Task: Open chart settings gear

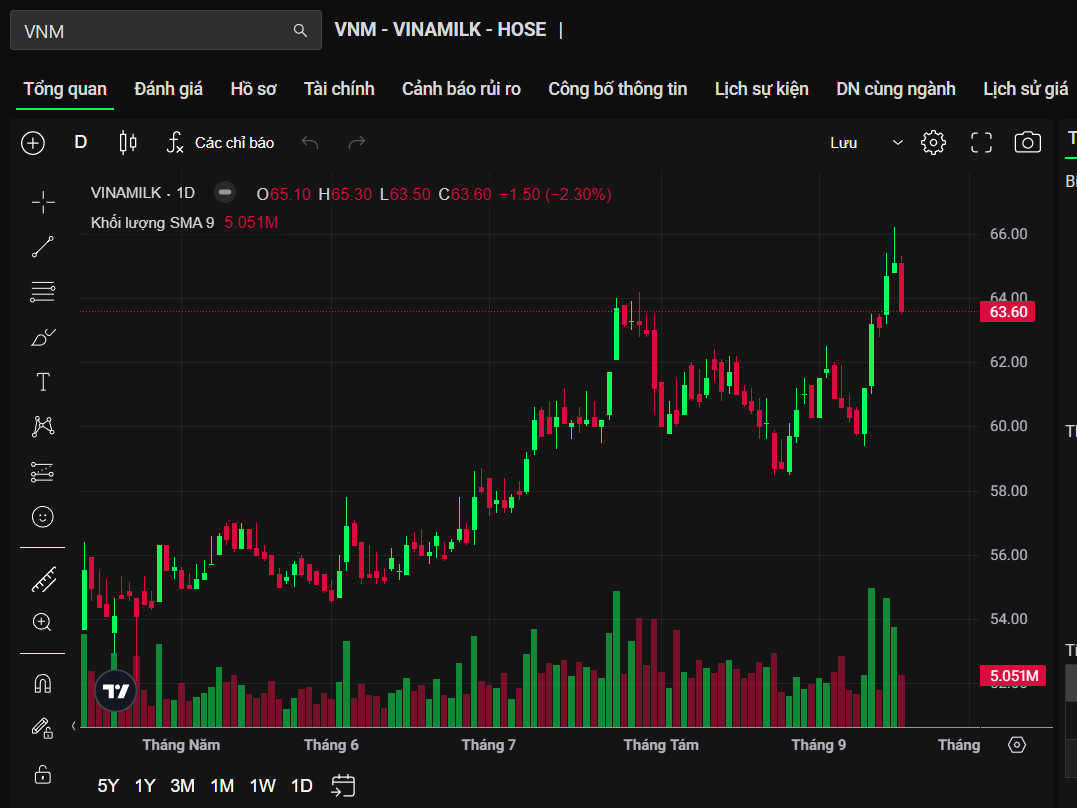Action: (933, 143)
